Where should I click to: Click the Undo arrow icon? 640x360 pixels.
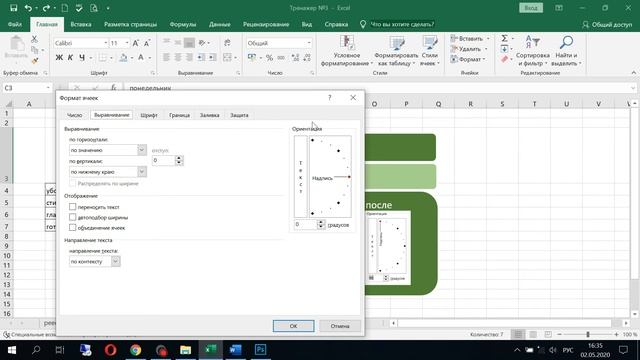pyautogui.click(x=28, y=8)
